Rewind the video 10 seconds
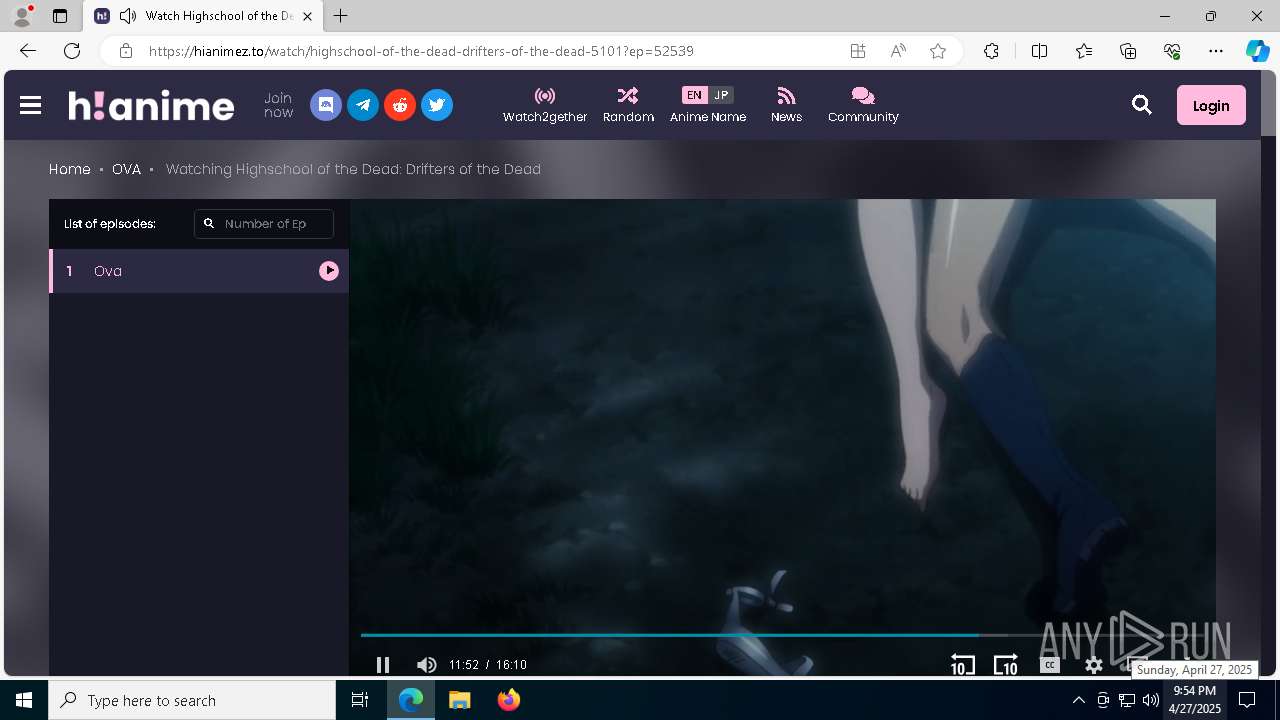 [x=962, y=665]
